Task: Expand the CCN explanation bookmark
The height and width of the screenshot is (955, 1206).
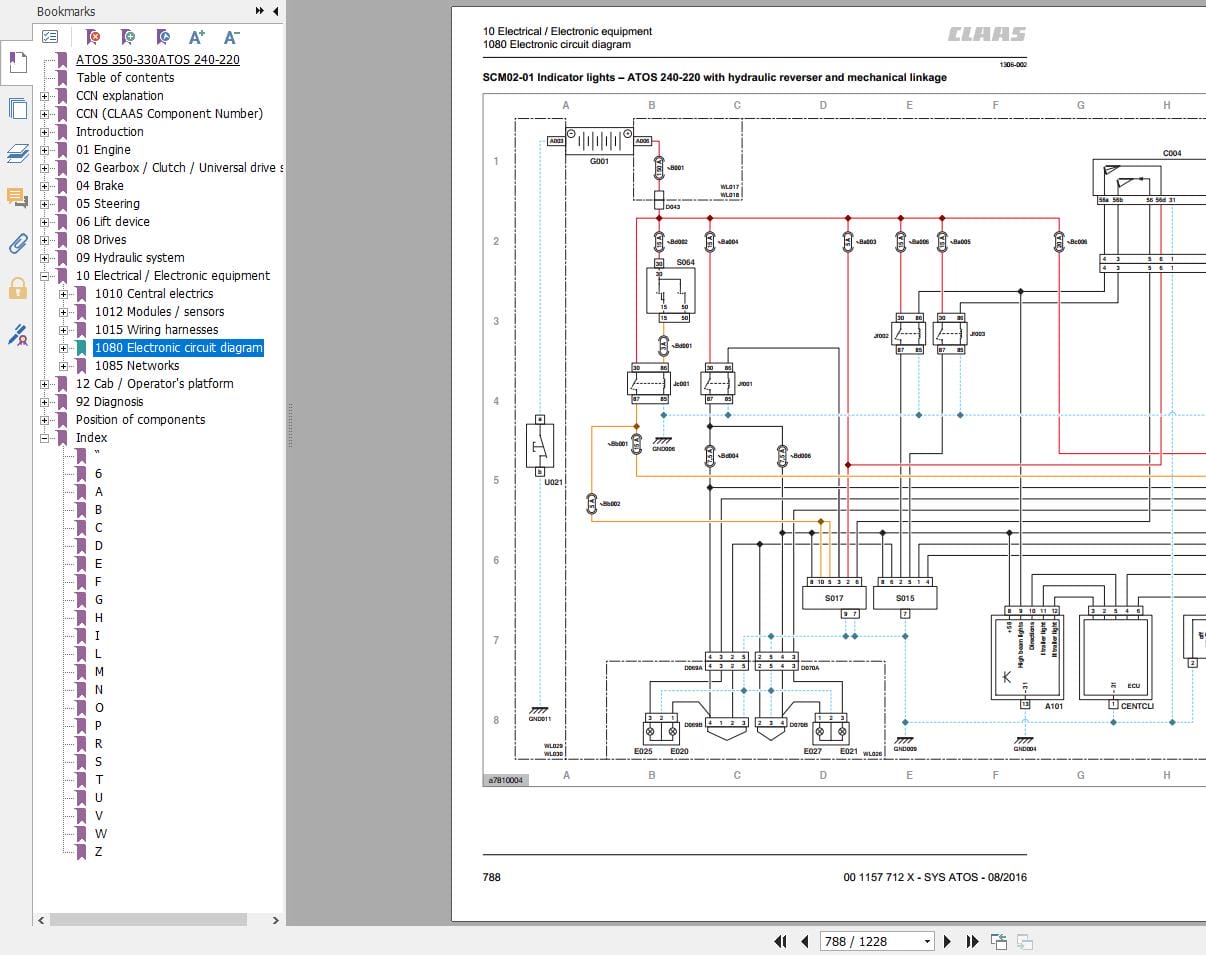Action: point(44,96)
